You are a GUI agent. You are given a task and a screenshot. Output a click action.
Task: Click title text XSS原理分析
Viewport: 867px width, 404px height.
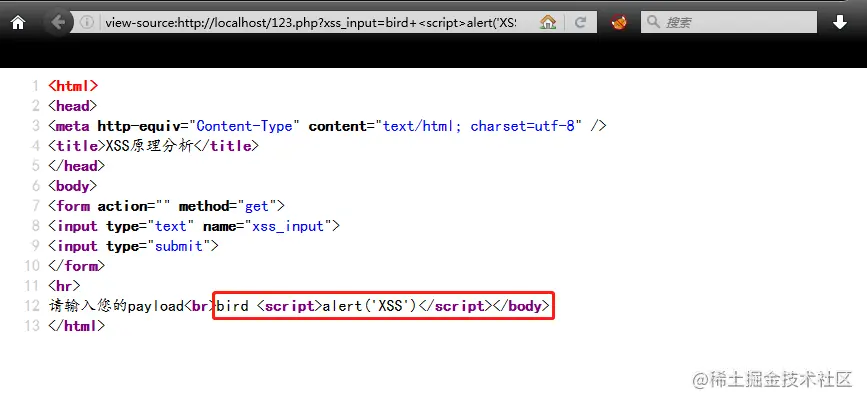pos(149,146)
